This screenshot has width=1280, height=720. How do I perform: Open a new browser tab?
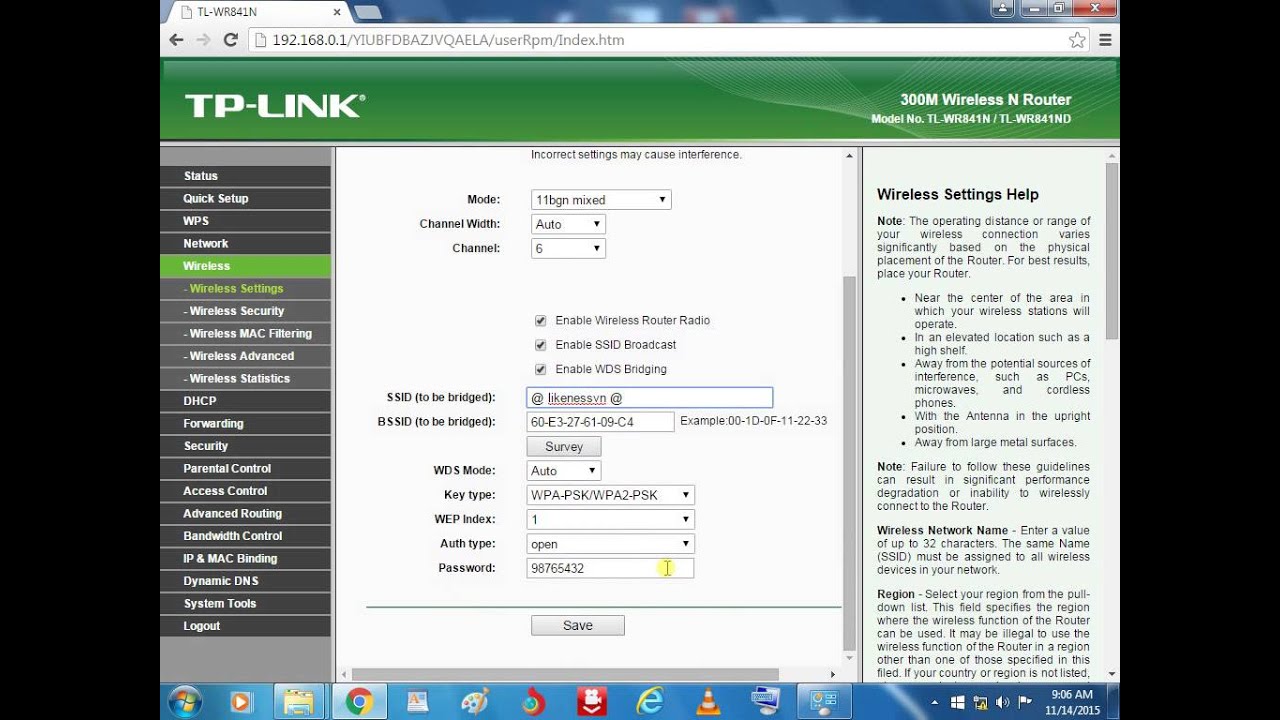[x=367, y=12]
